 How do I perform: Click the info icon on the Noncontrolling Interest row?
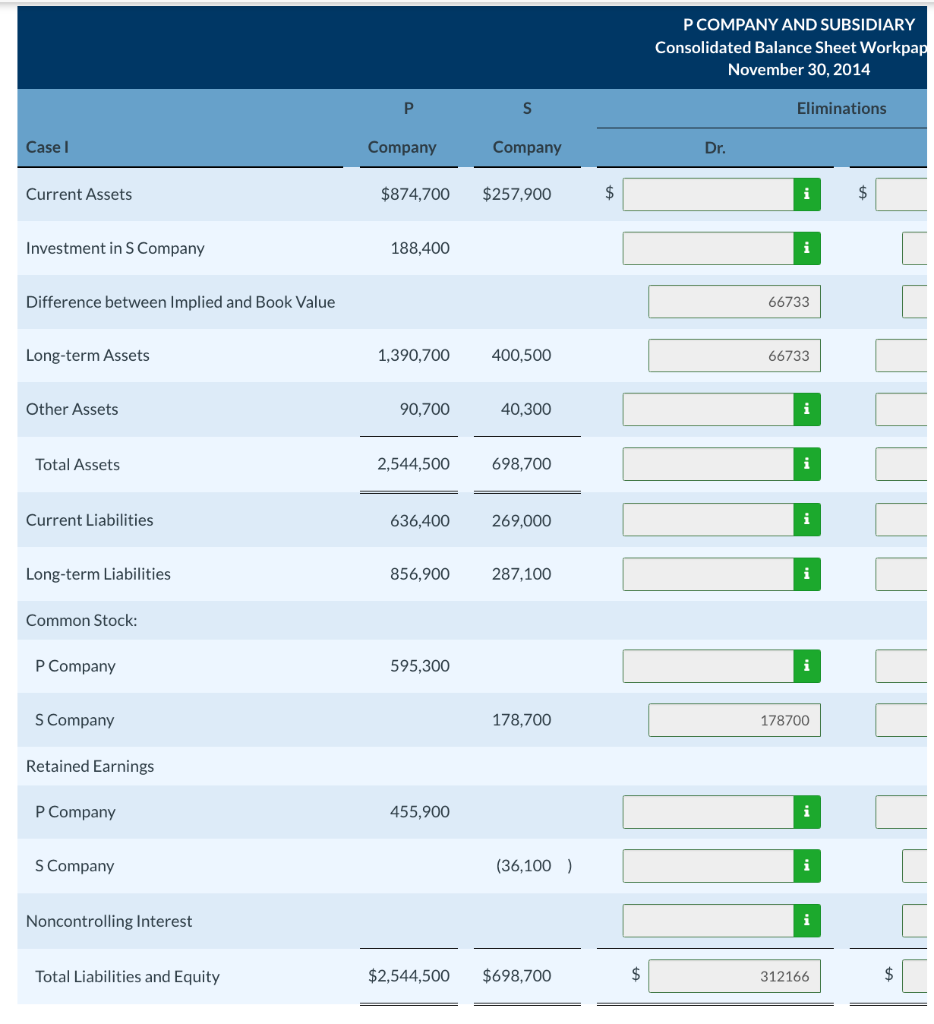[807, 920]
